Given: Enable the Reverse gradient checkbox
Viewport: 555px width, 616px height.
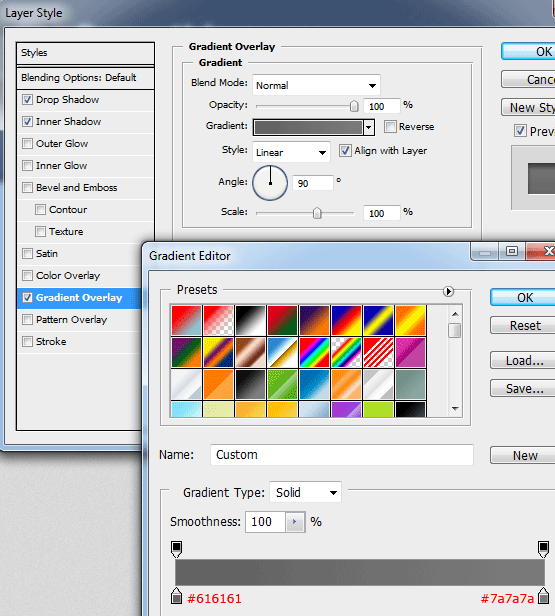Looking at the screenshot, I should coord(390,126).
